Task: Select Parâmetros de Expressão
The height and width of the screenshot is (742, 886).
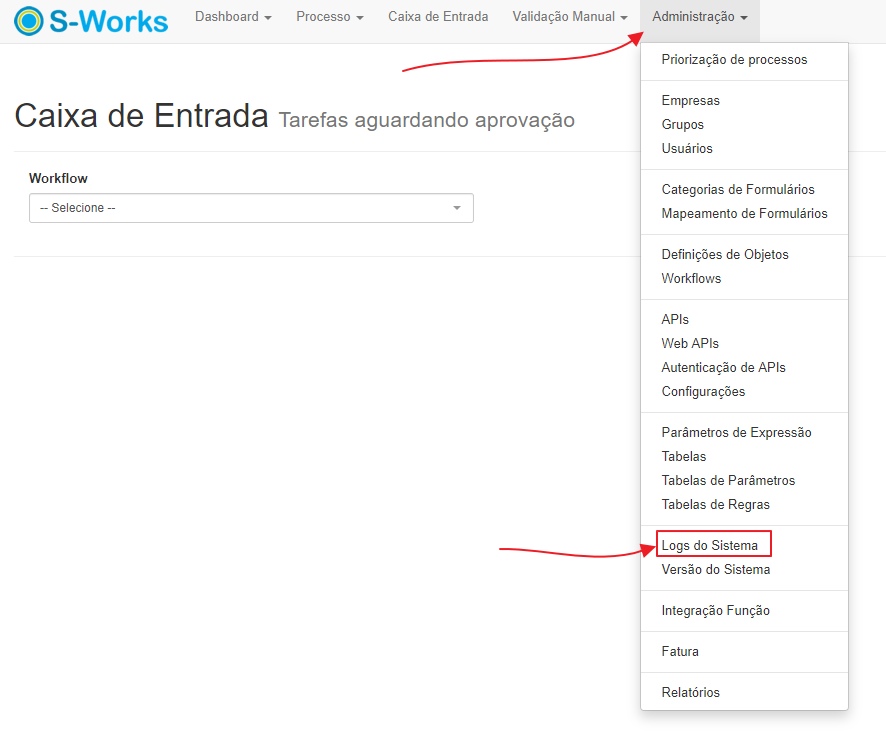Action: tap(736, 432)
